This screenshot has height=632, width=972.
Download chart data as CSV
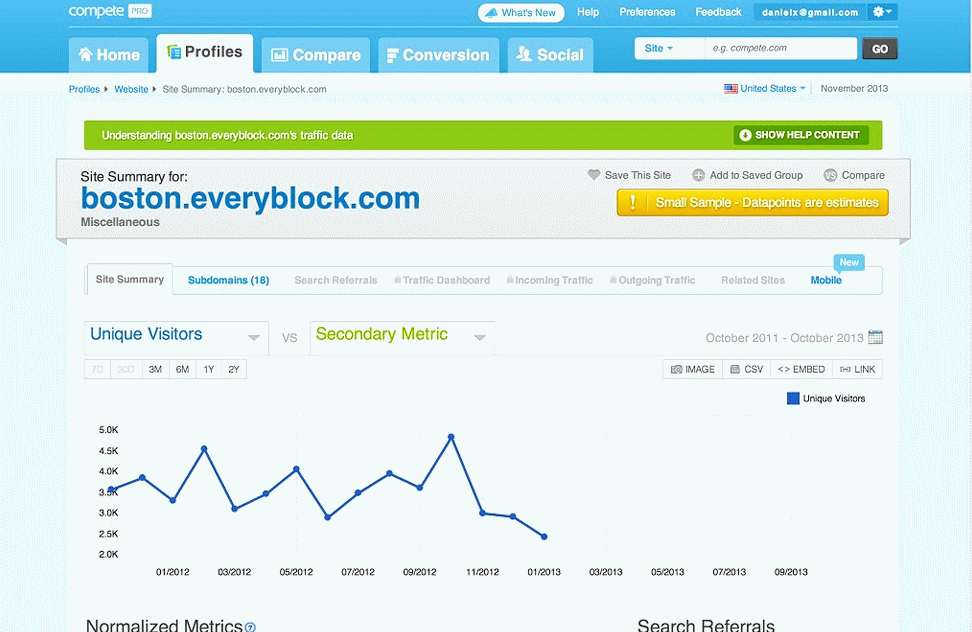pyautogui.click(x=746, y=369)
